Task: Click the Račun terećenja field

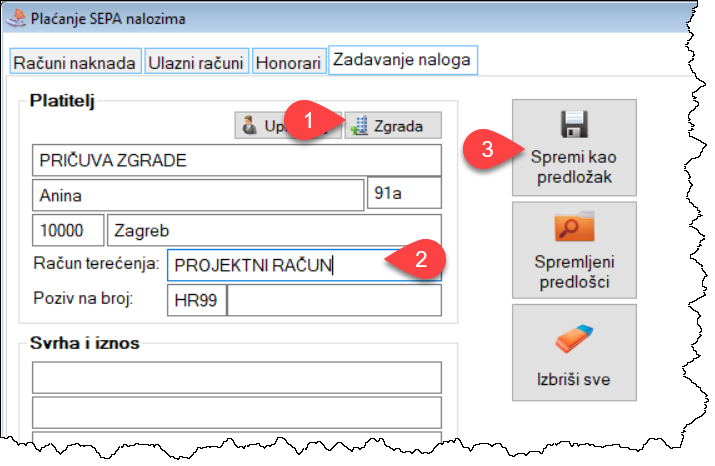Action: (x=304, y=265)
